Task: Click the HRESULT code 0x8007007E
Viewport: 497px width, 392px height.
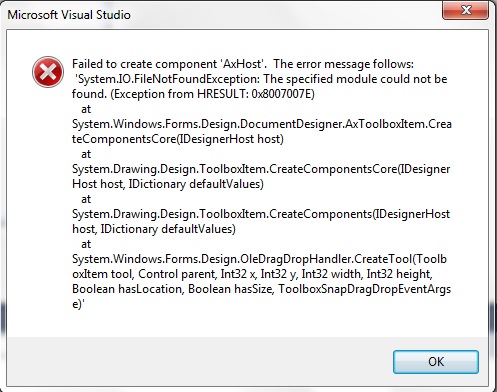Action: point(283,94)
